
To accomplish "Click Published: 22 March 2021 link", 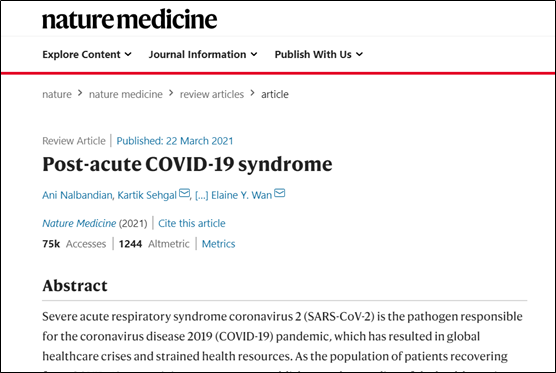I will (x=175, y=141).
